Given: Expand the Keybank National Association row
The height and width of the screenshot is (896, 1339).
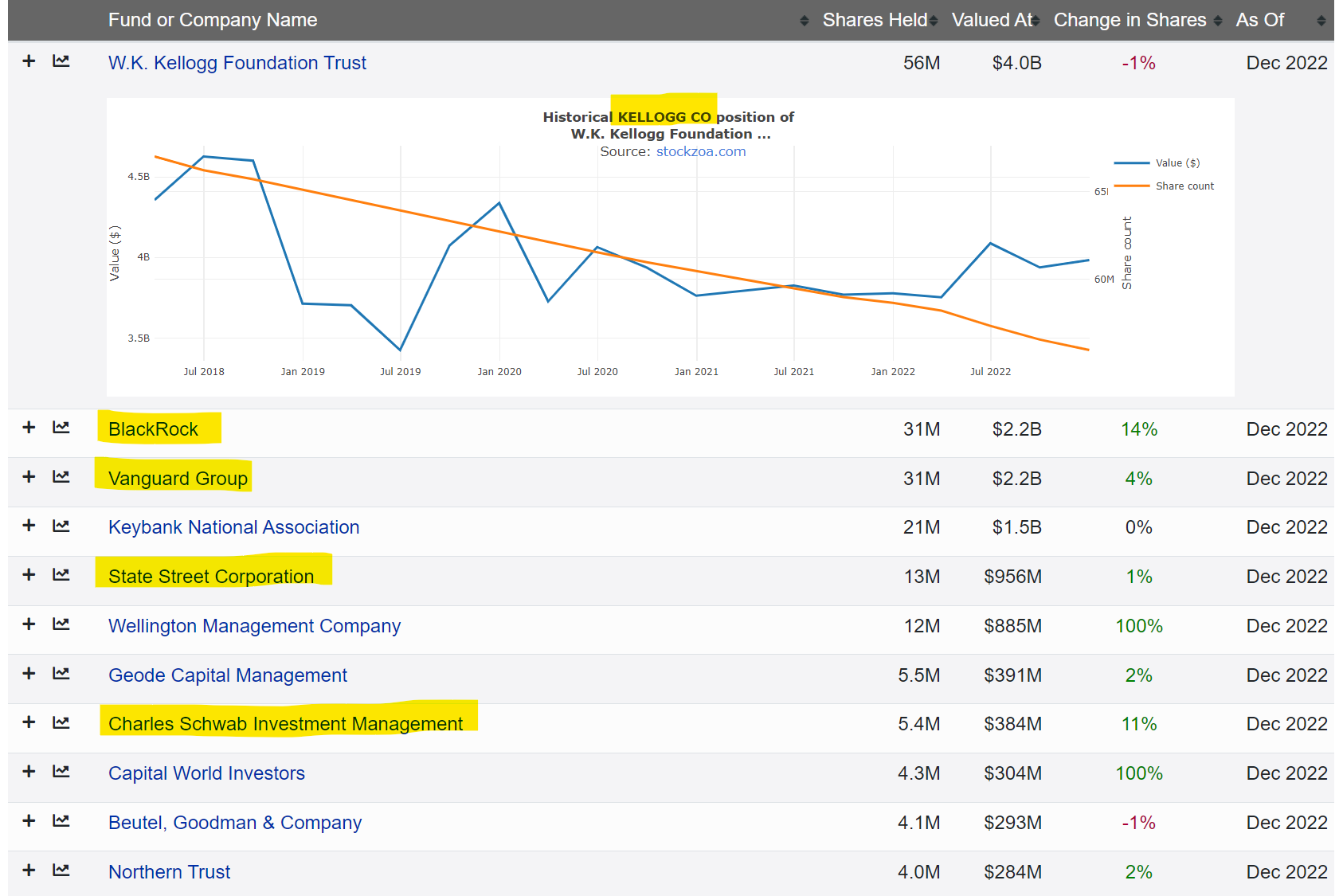Looking at the screenshot, I should pyautogui.click(x=29, y=526).
